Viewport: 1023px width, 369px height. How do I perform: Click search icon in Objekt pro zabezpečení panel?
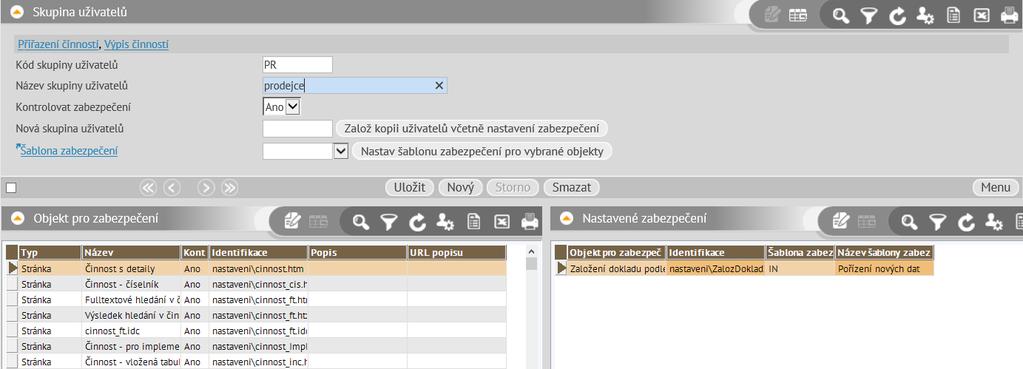pos(361,222)
